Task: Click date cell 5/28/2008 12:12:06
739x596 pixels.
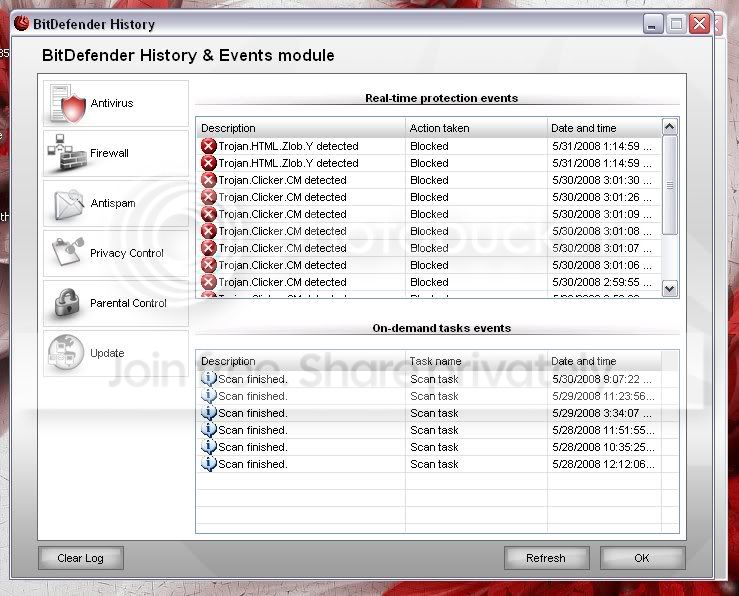Action: (x=603, y=464)
